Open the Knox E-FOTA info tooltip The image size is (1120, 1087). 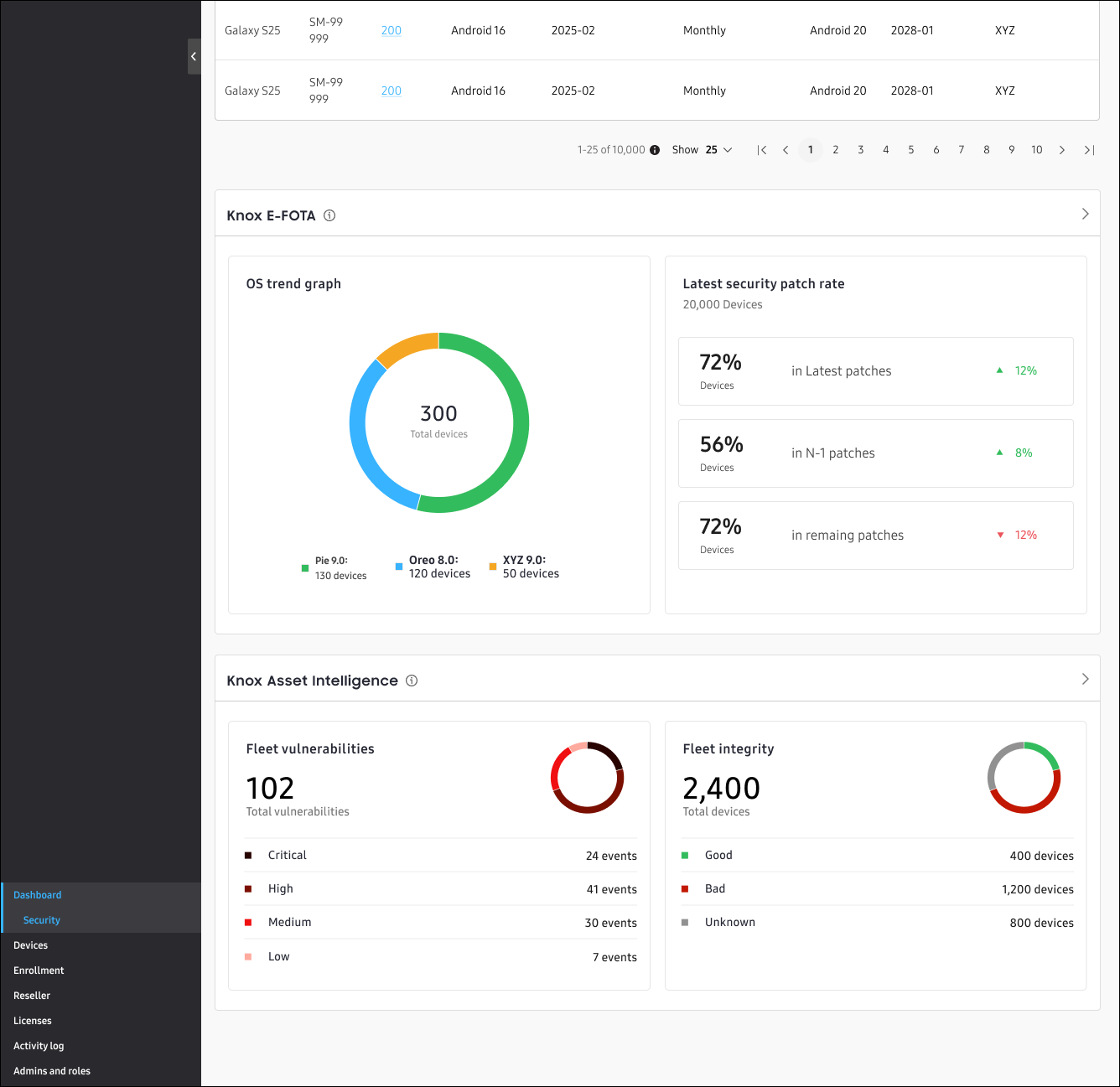click(x=329, y=215)
